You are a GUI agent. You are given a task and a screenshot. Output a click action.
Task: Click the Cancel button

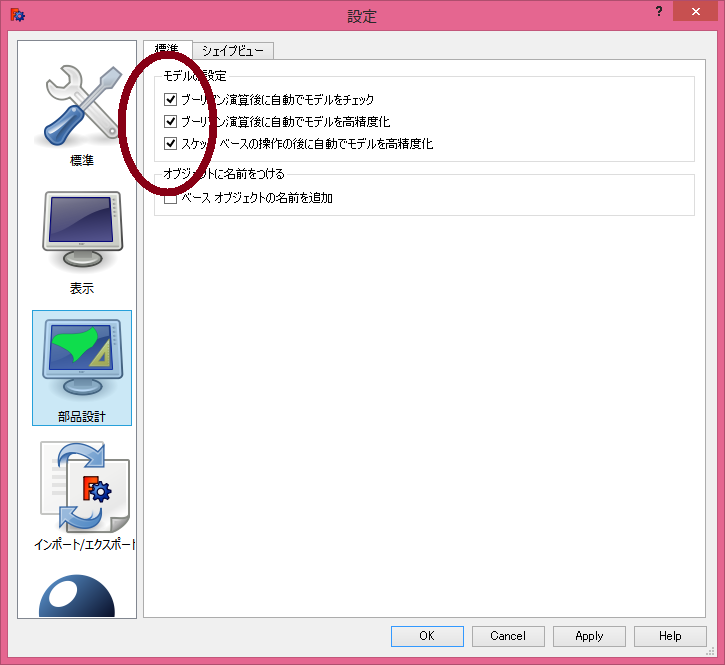point(508,636)
